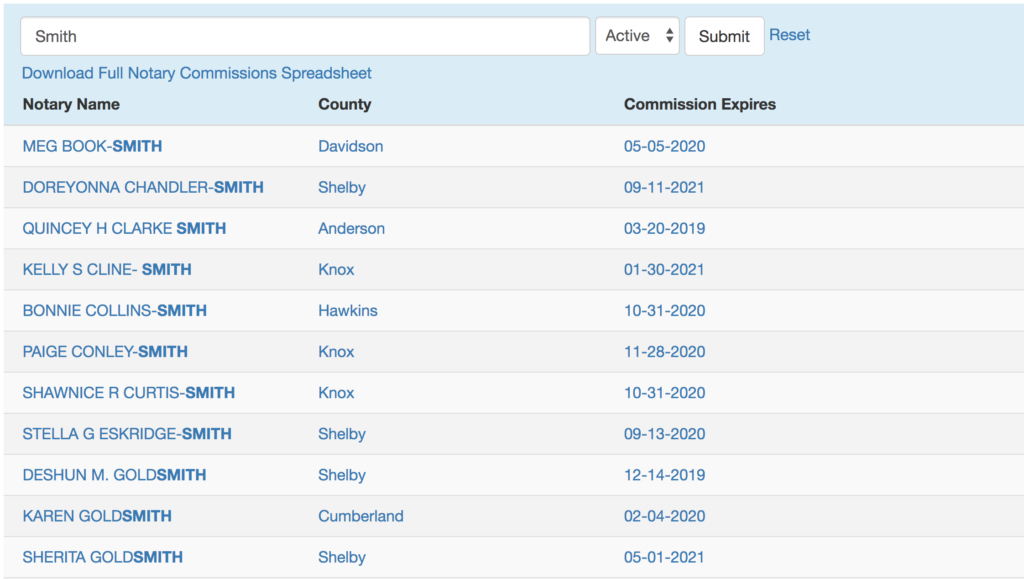
Task: Click expiration date 09-11-2021
Action: tap(664, 187)
